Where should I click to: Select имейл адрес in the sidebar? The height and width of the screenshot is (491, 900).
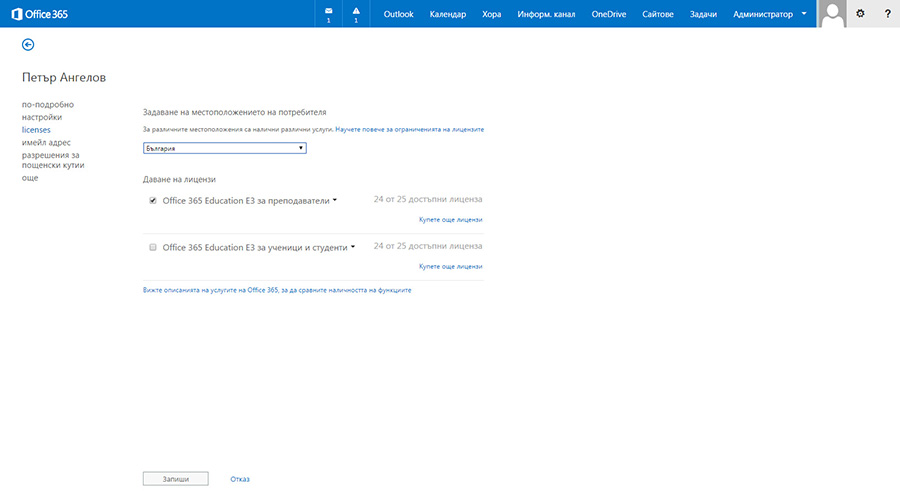click(46, 142)
